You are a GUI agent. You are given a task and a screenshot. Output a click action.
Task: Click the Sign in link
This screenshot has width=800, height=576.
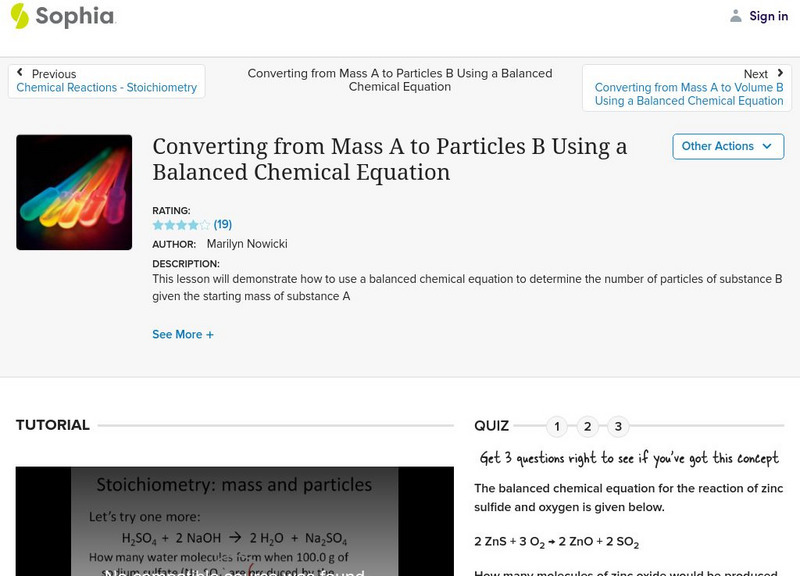(768, 16)
